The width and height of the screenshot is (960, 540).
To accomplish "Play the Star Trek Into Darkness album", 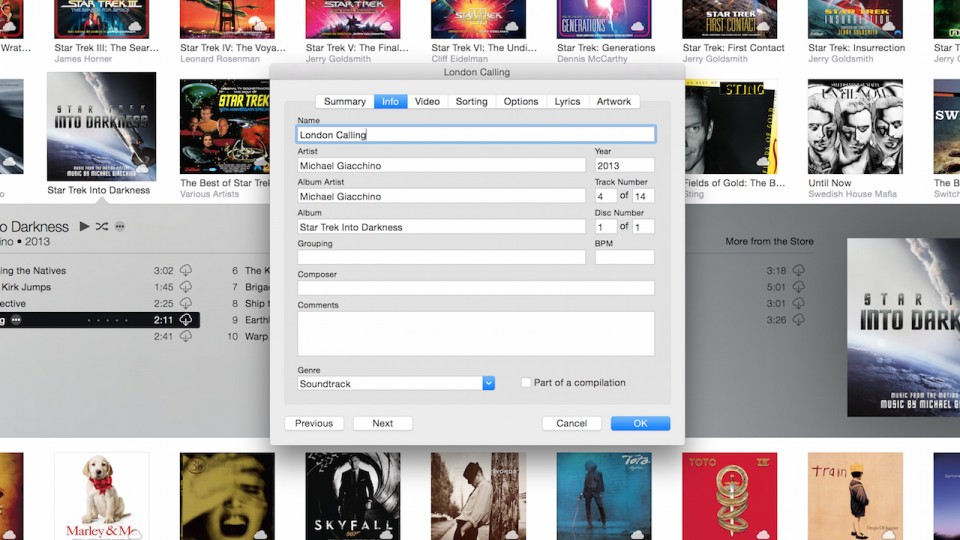I will pyautogui.click(x=84, y=227).
